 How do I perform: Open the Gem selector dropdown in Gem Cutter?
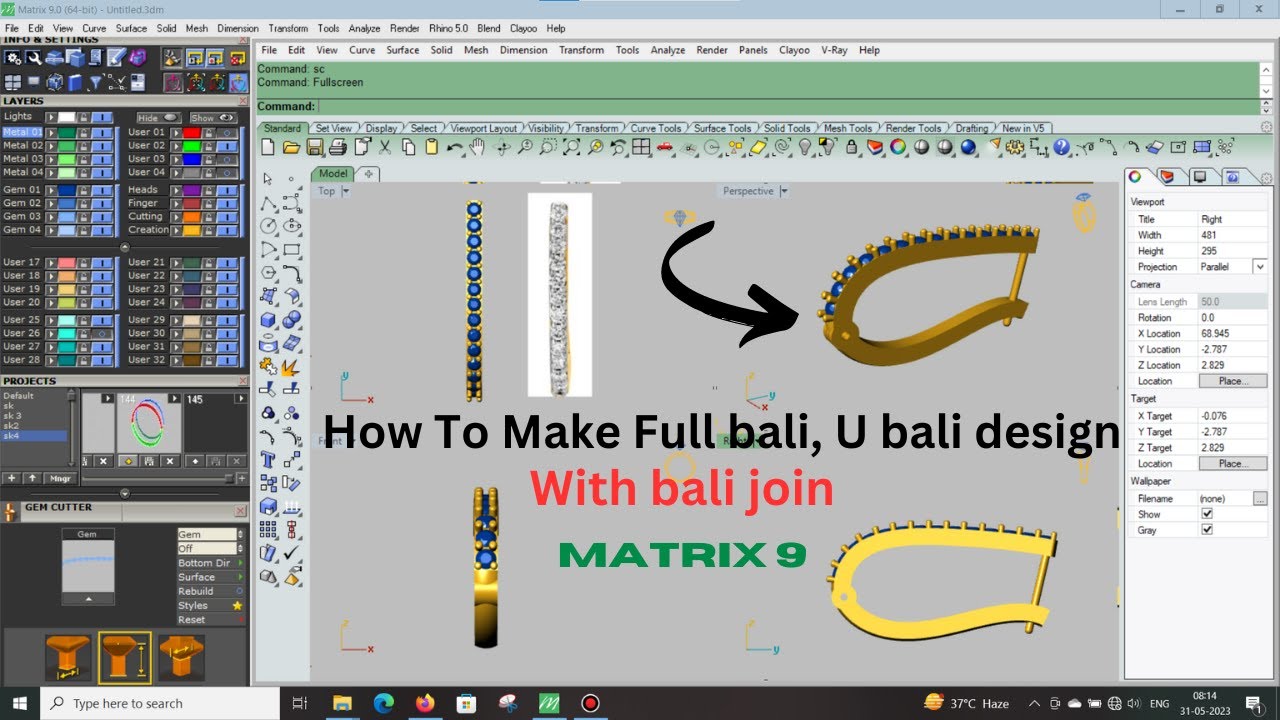(240, 535)
